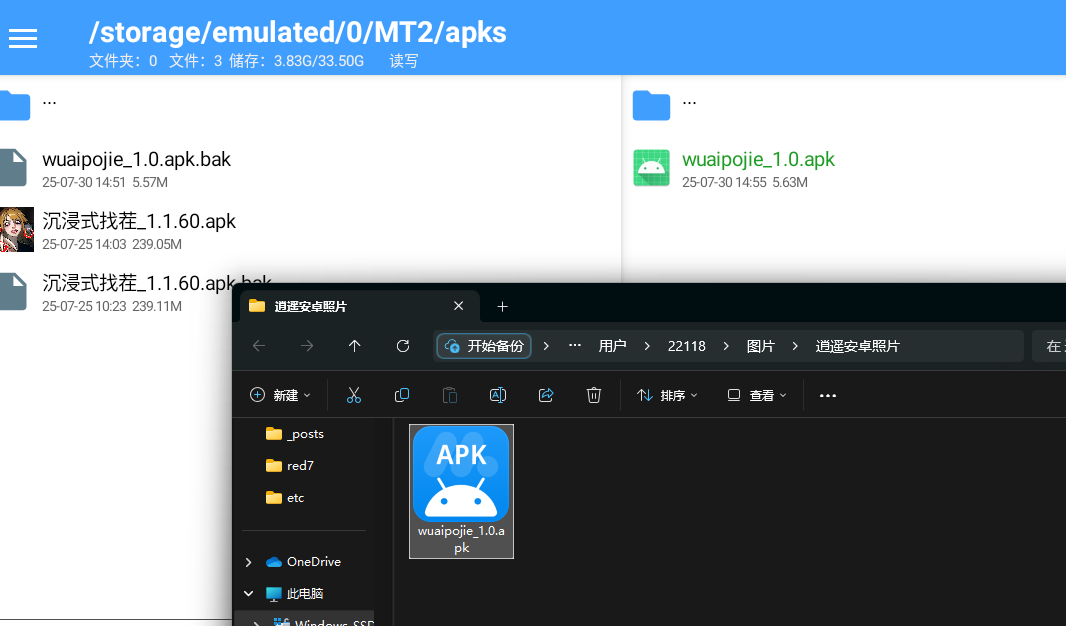This screenshot has height=626, width=1066.
Task: Navigate up one level with the arrow icon
Action: click(355, 346)
